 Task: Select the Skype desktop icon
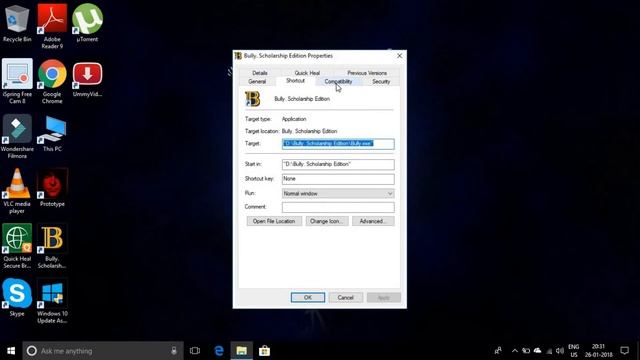17,297
